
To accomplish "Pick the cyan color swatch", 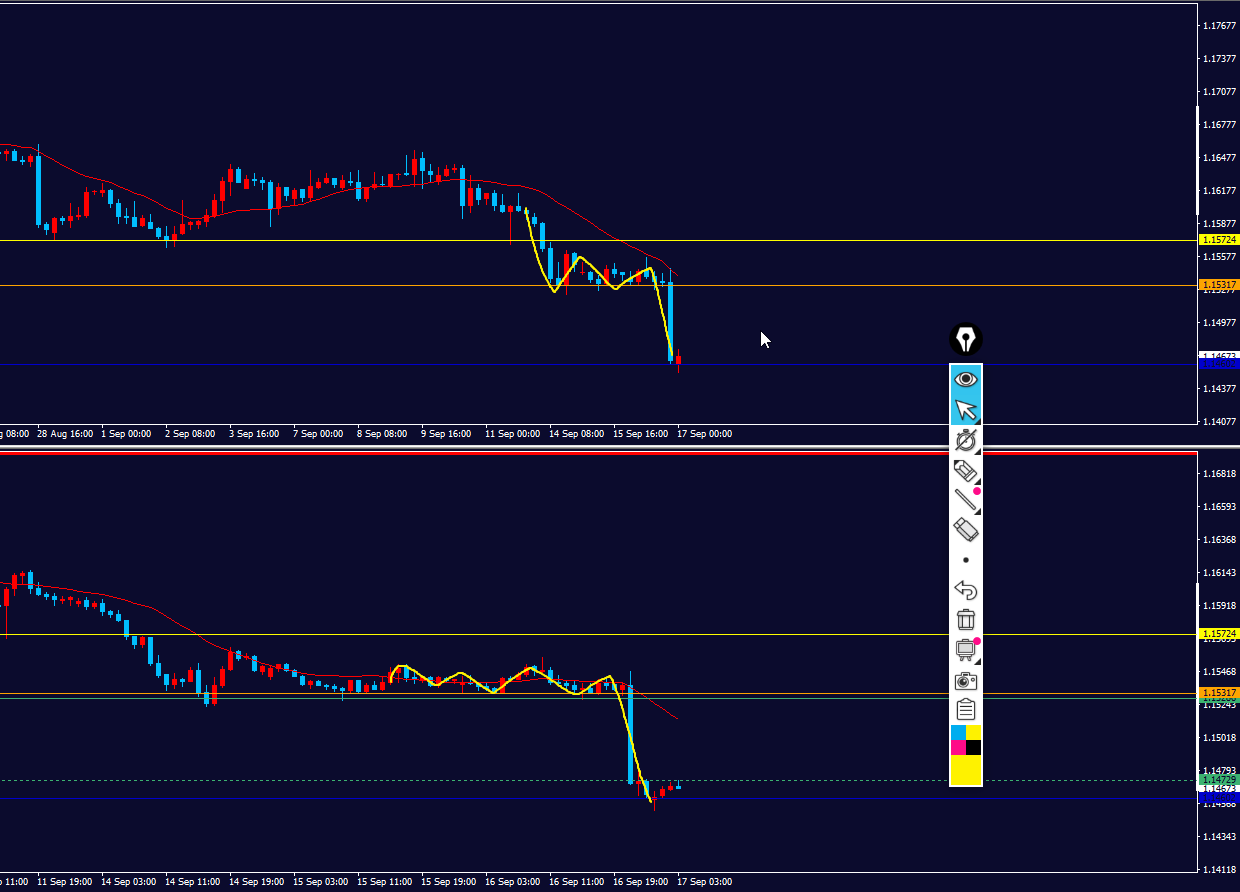I will click(958, 733).
